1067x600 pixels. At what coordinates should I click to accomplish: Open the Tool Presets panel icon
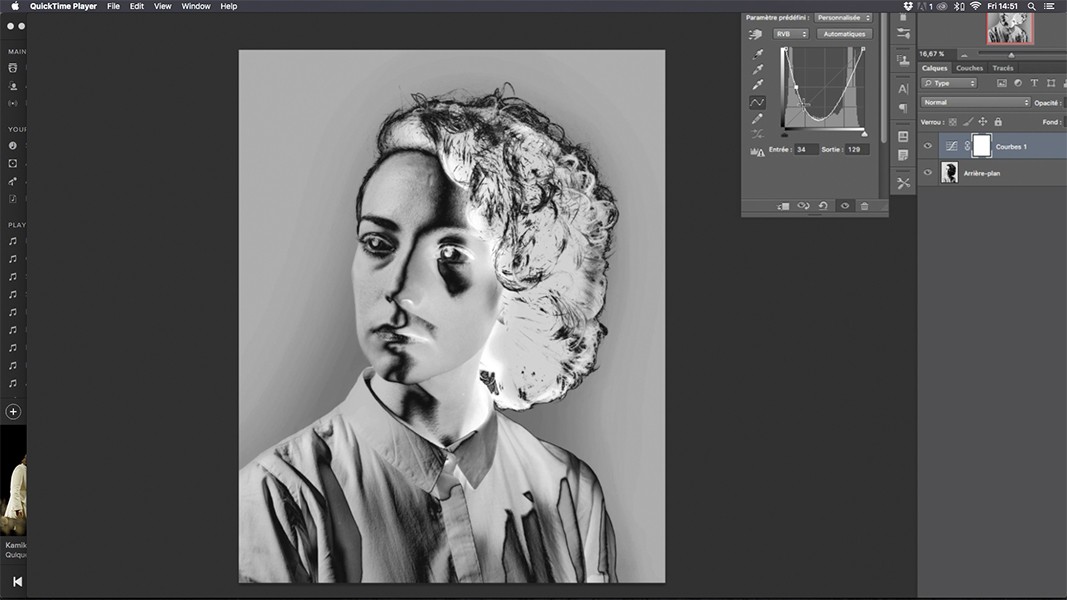tap(903, 183)
